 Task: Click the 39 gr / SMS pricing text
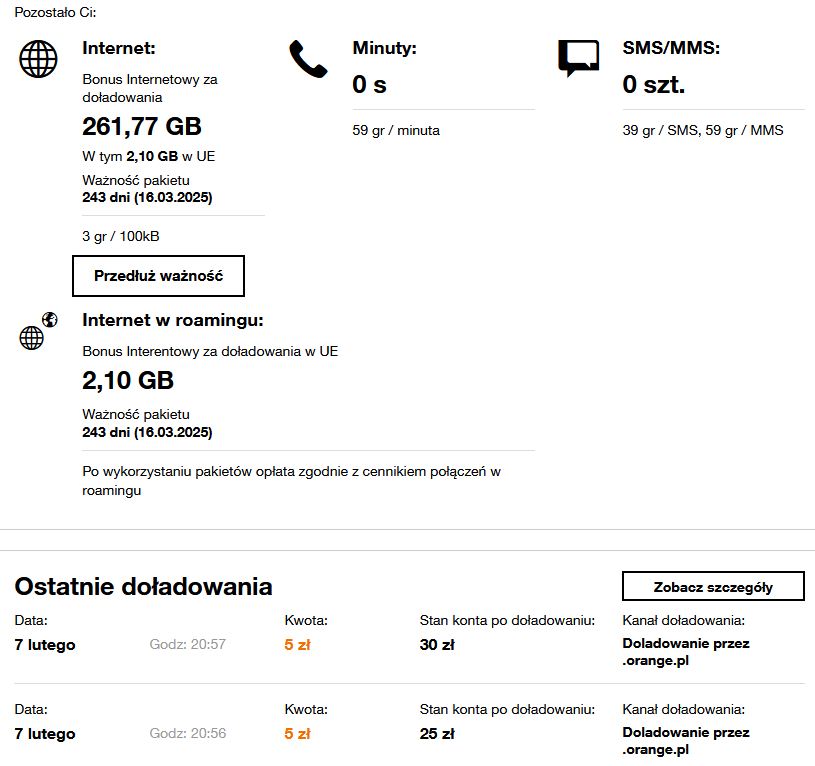click(x=657, y=130)
